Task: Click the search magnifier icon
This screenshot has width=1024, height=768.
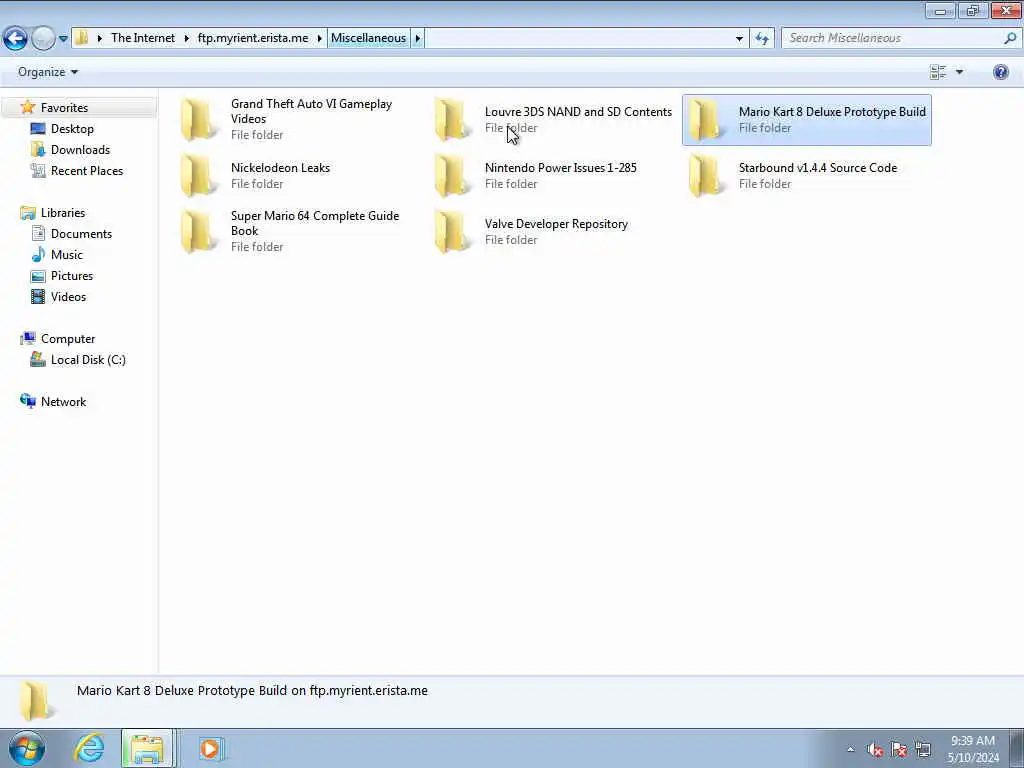Action: [1010, 38]
